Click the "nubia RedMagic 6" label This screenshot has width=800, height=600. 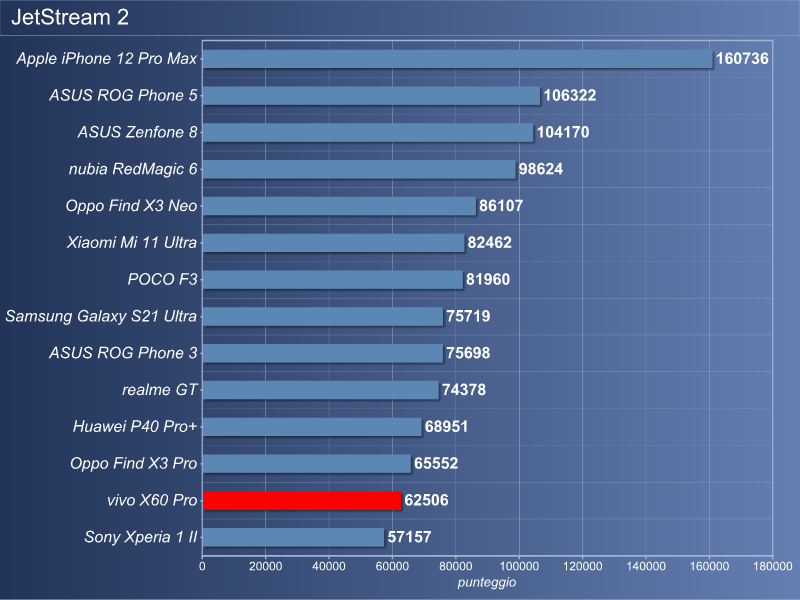133,169
